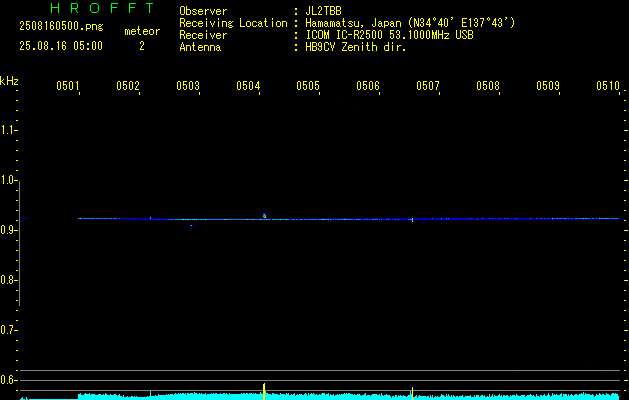Click the 0508 time axis marker
Screen dimensions: 629x400
point(487,86)
